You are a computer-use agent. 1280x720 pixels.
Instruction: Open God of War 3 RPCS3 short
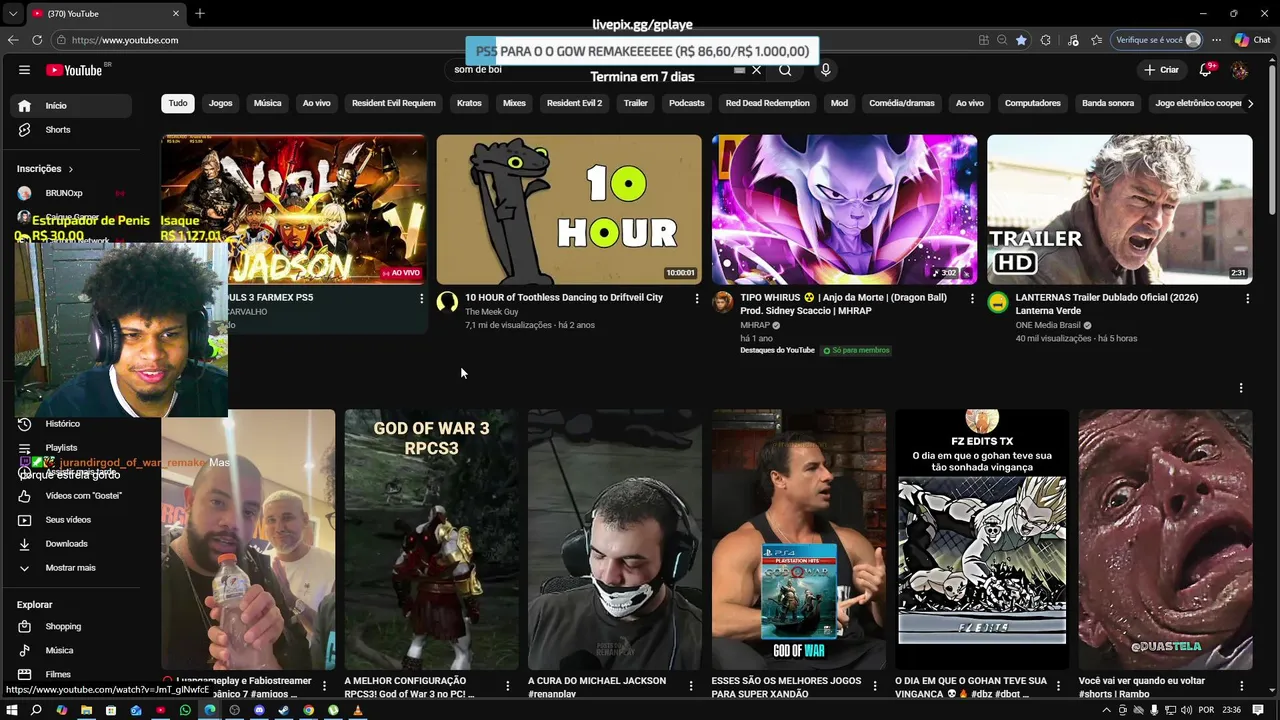click(x=431, y=540)
